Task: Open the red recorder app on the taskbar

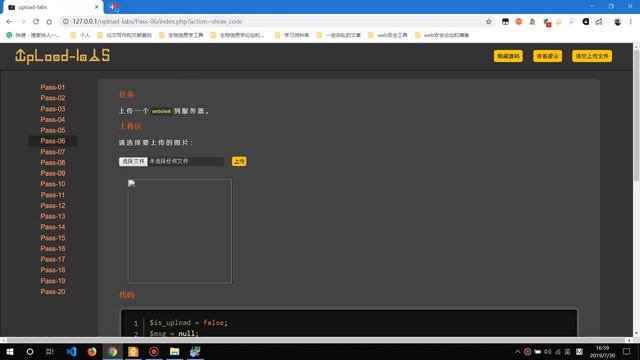Action: (x=154, y=351)
